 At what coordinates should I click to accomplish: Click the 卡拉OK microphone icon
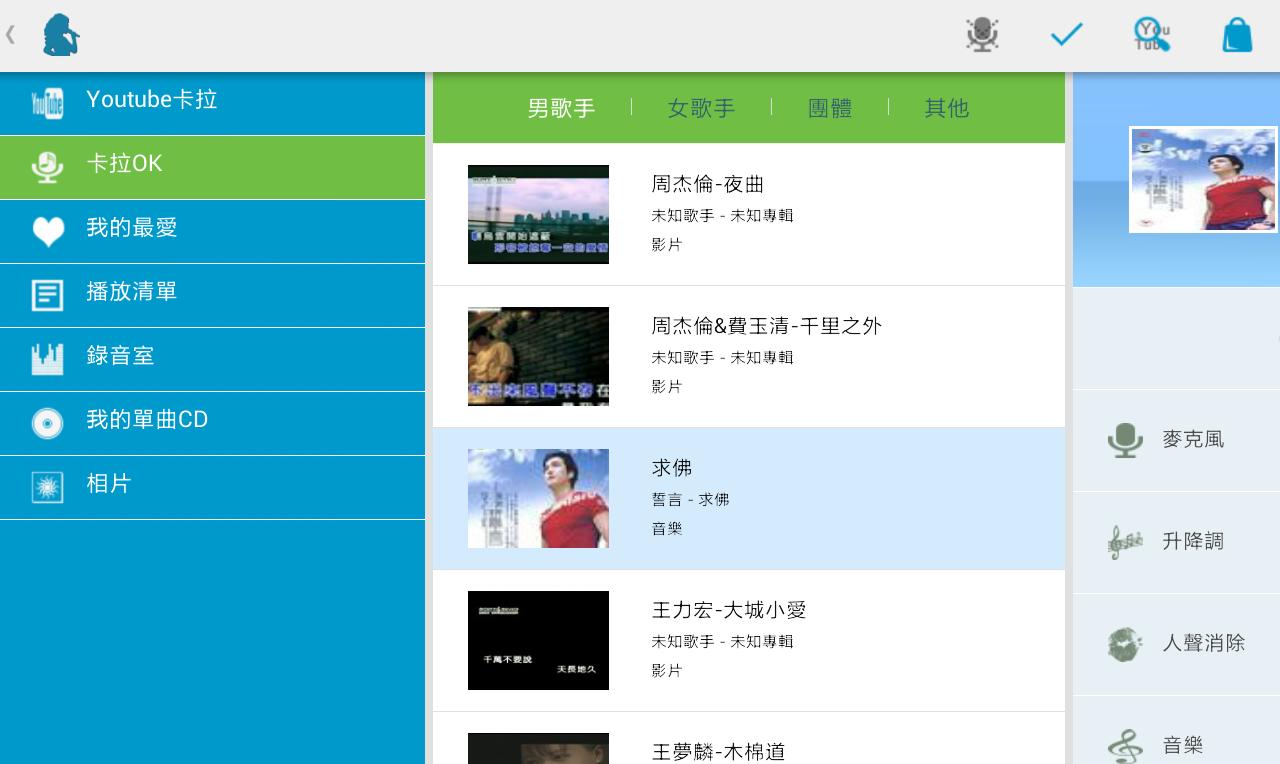pyautogui.click(x=47, y=166)
